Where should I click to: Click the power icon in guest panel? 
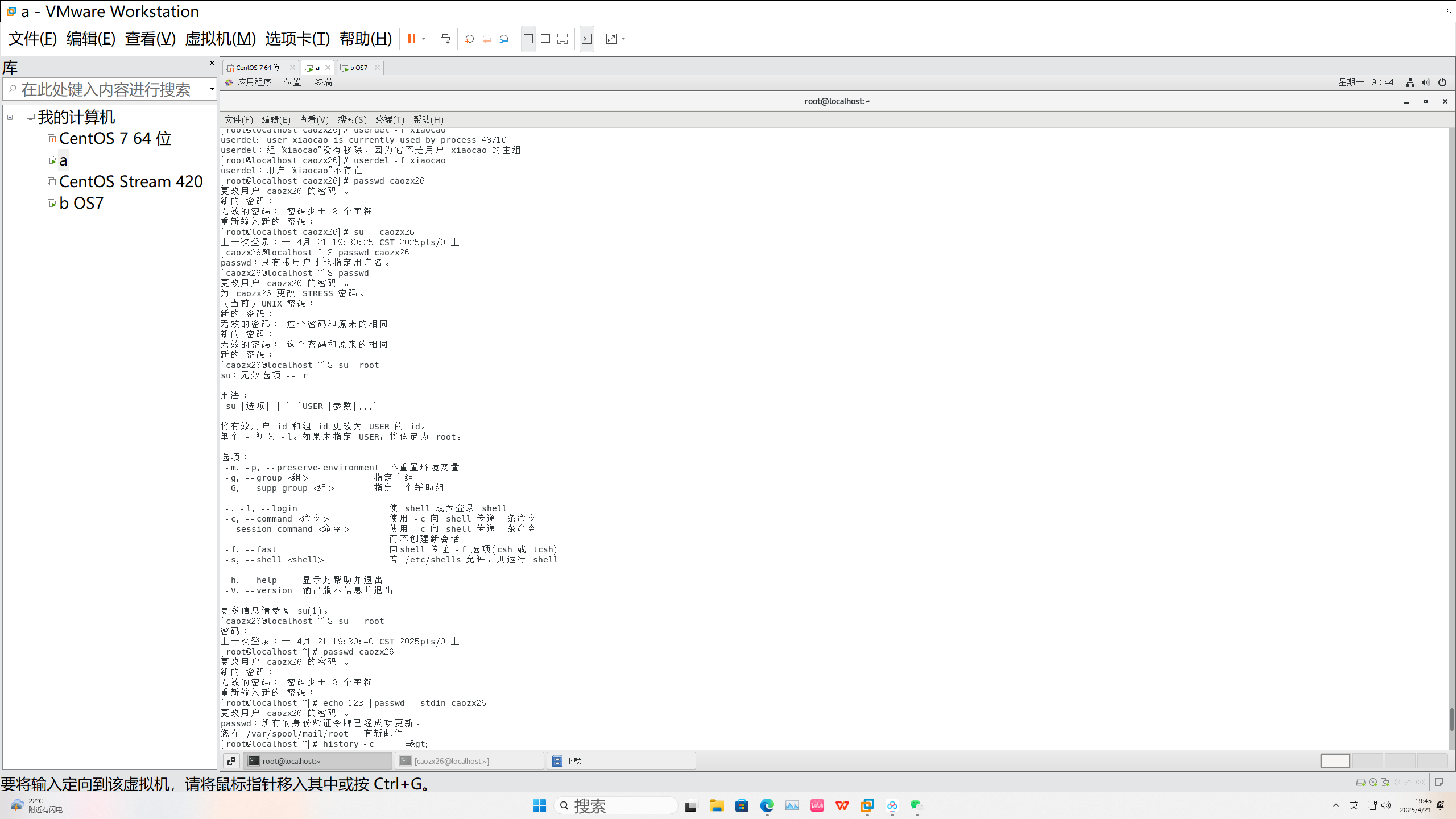click(x=1442, y=82)
